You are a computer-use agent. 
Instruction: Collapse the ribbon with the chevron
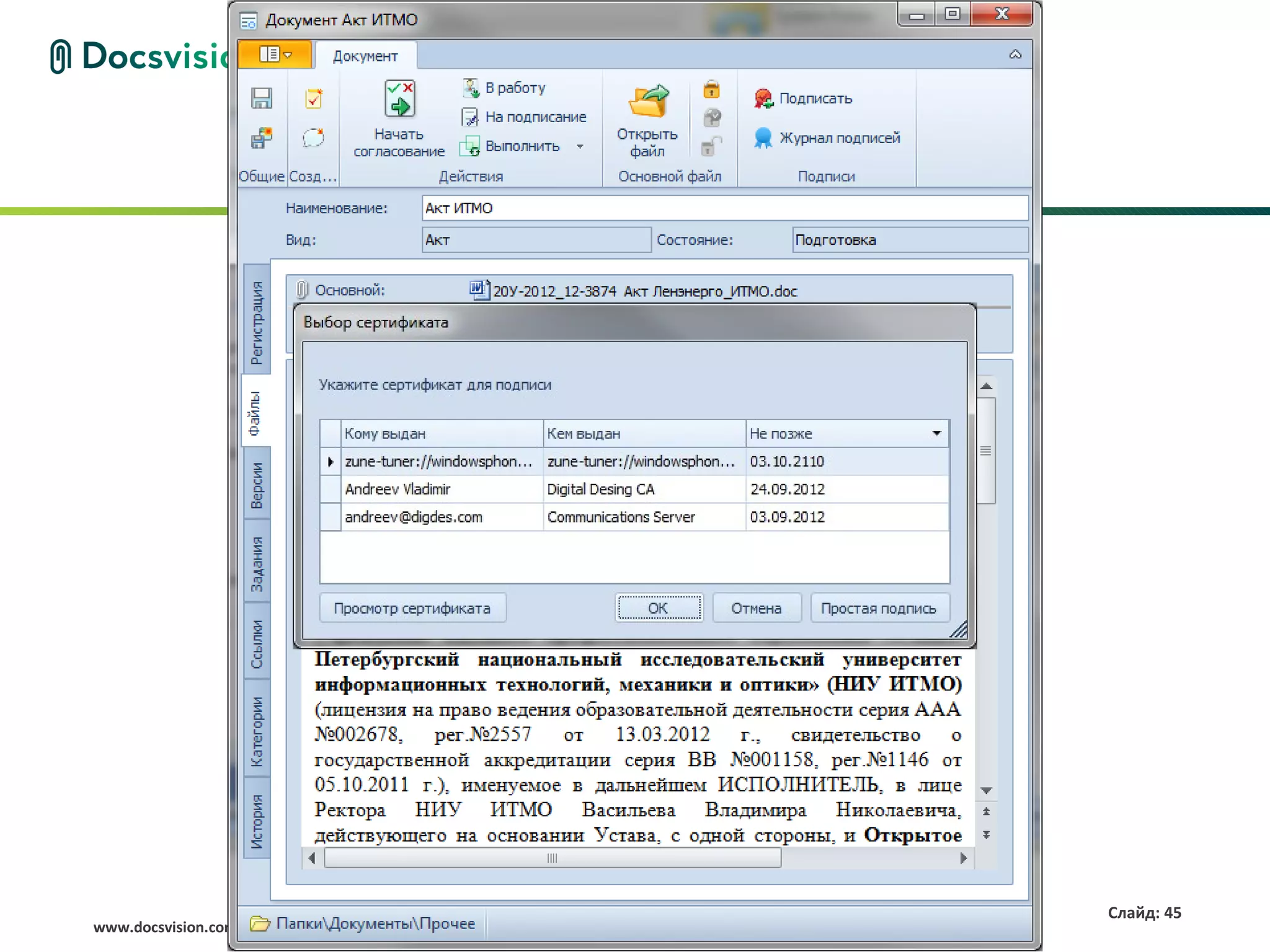[1015, 55]
